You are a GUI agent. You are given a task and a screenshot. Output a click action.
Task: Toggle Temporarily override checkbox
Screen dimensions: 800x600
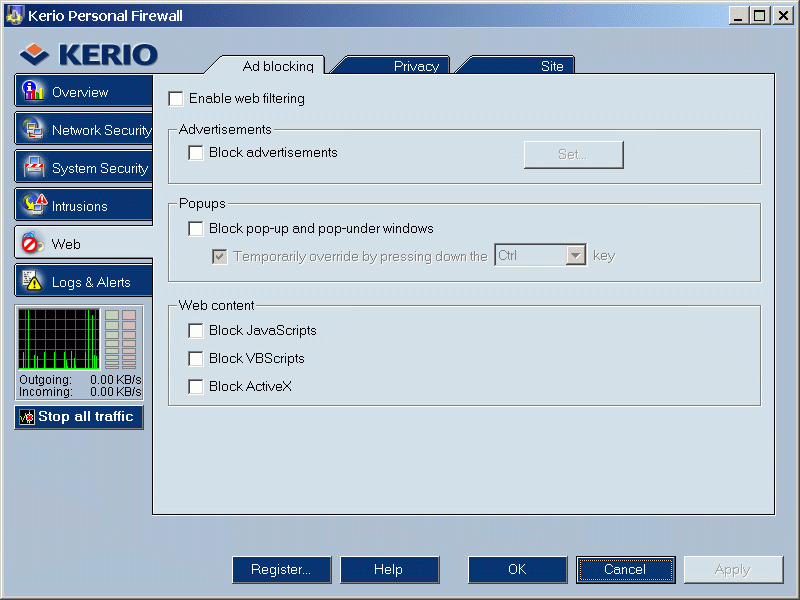coord(220,256)
